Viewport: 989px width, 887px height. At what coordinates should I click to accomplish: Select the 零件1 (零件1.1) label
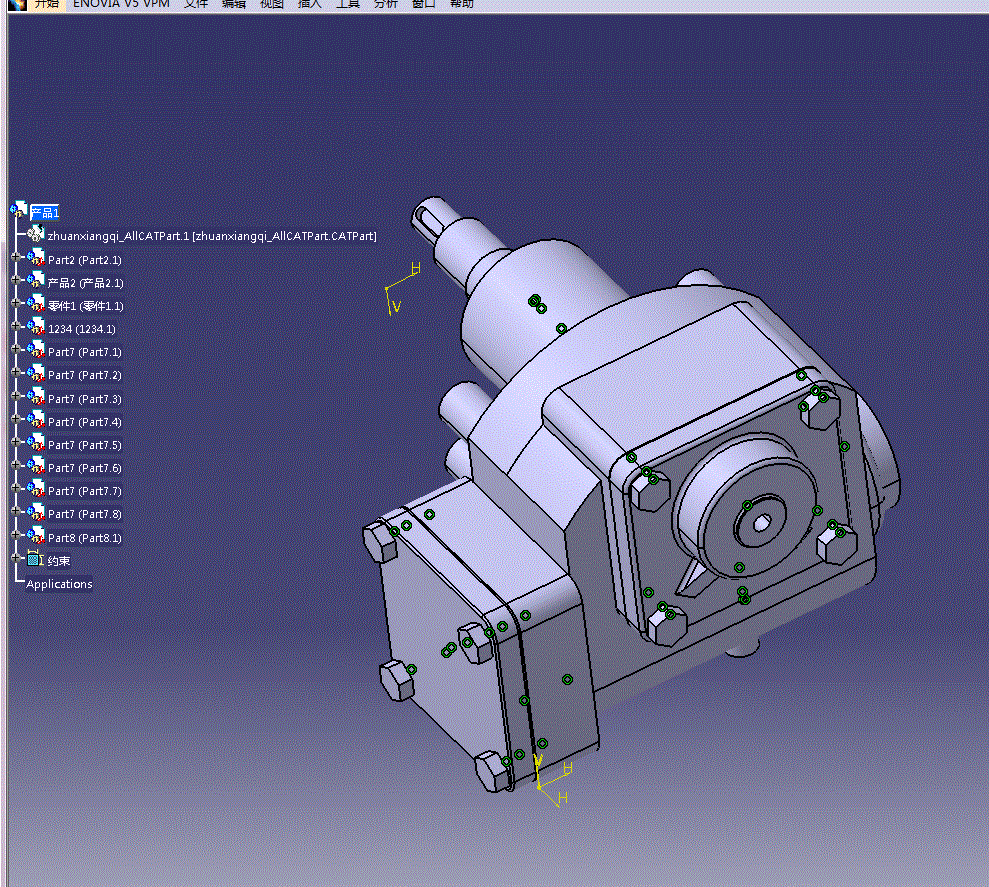pyautogui.click(x=85, y=306)
